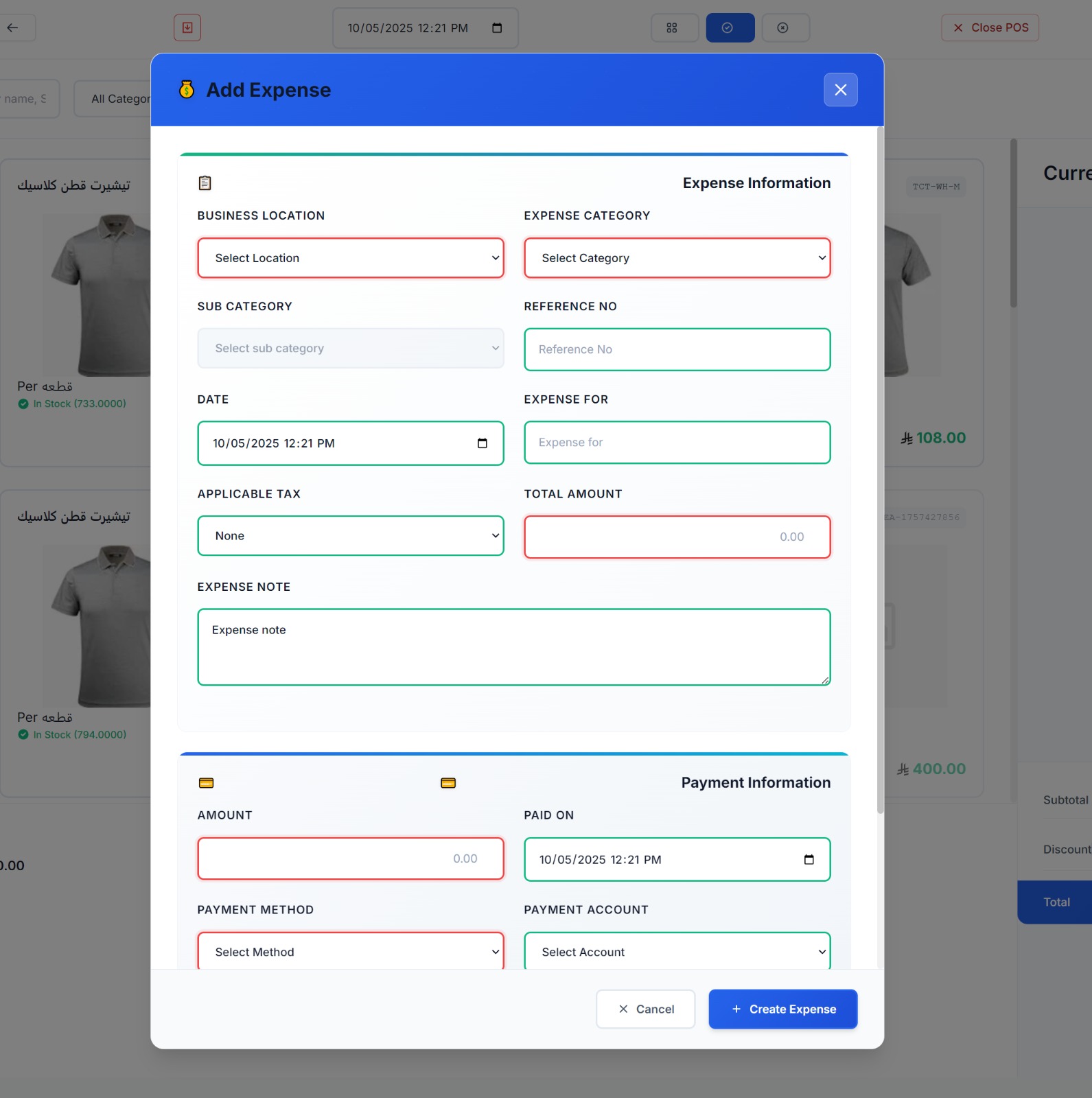Image resolution: width=1092 pixels, height=1098 pixels.
Task: Open the grid view icon button
Action: pyautogui.click(x=672, y=28)
